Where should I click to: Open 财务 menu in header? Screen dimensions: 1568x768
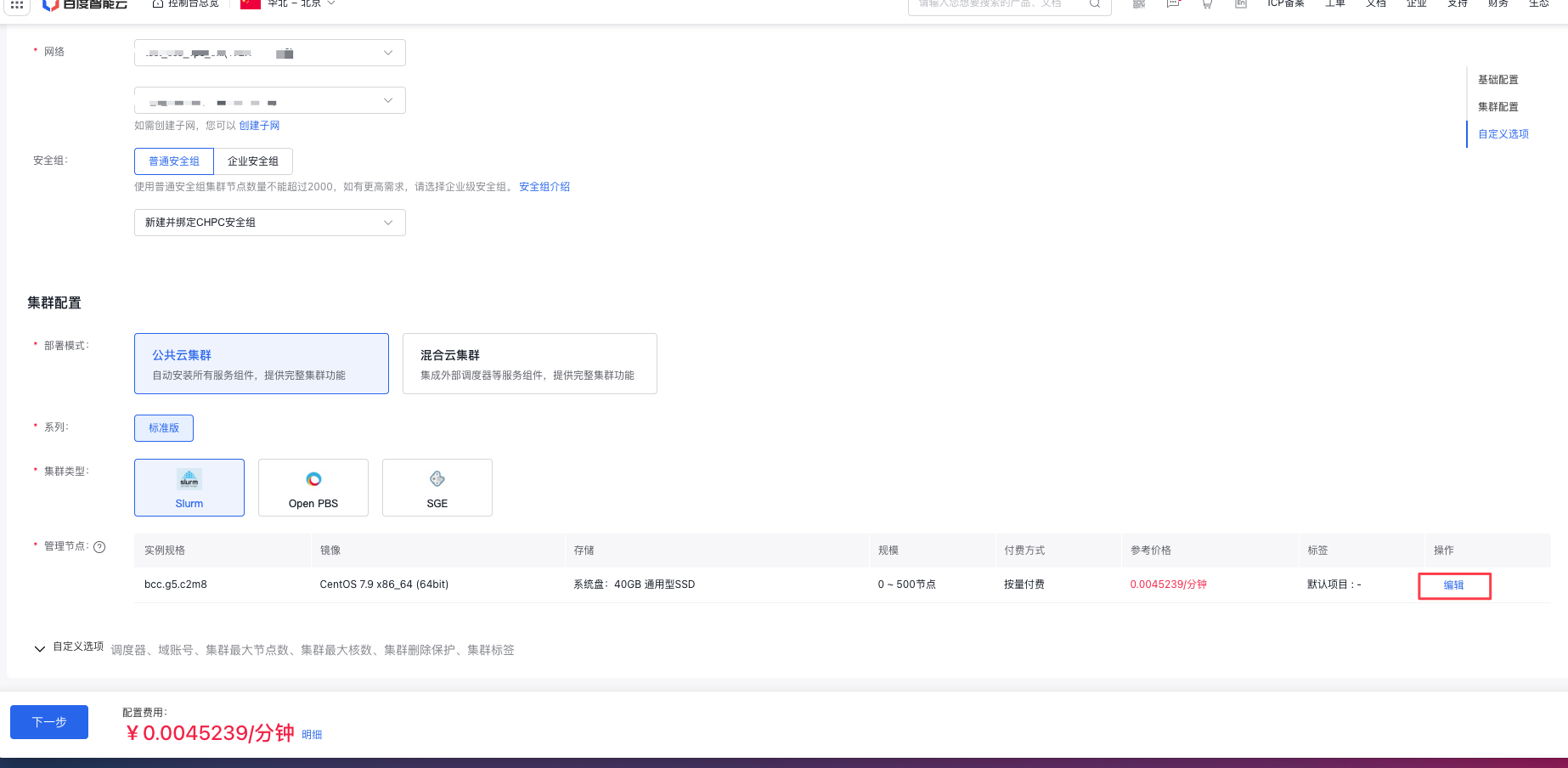click(1498, 4)
